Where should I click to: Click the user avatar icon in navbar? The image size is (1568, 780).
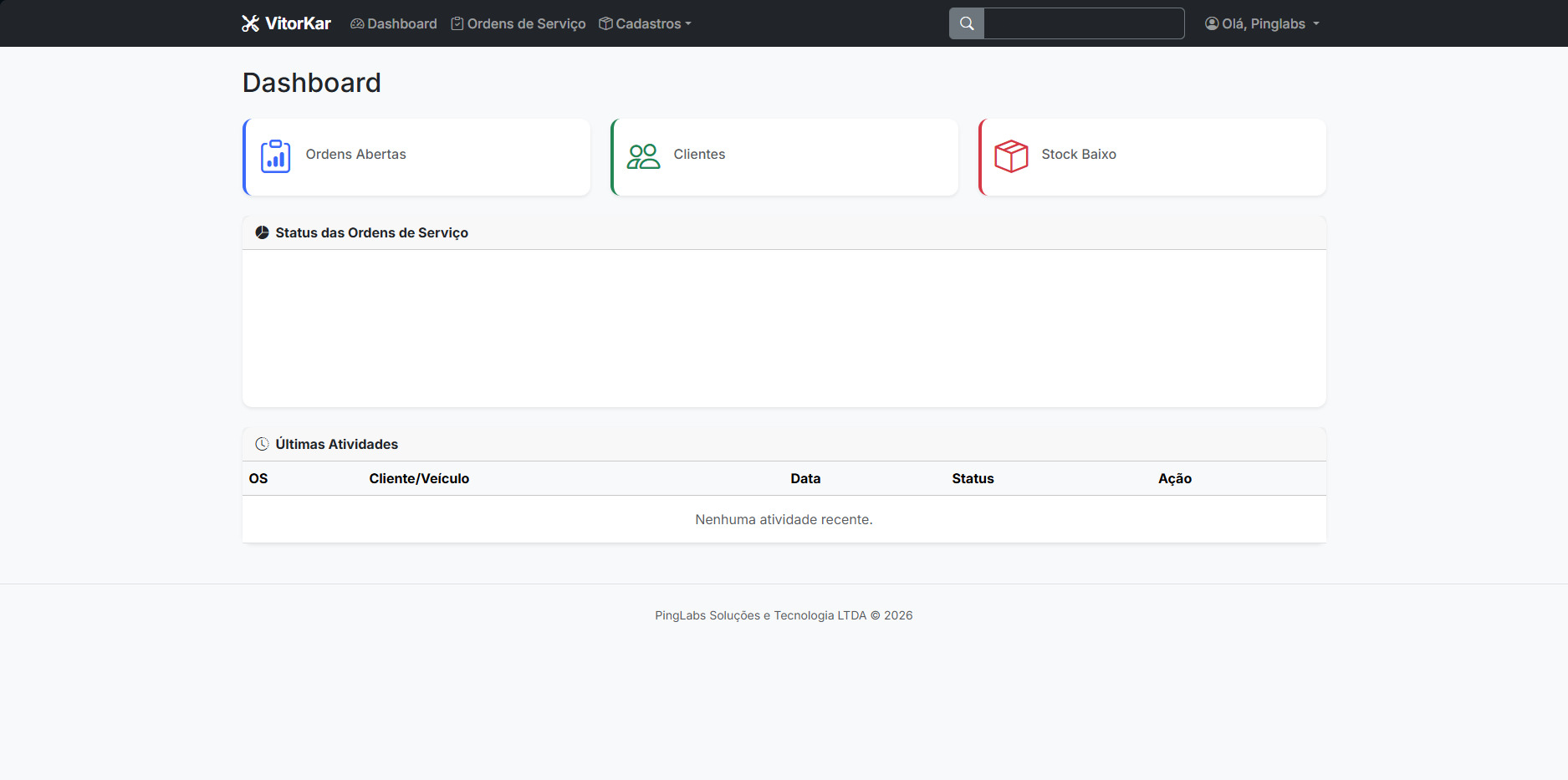1211,23
